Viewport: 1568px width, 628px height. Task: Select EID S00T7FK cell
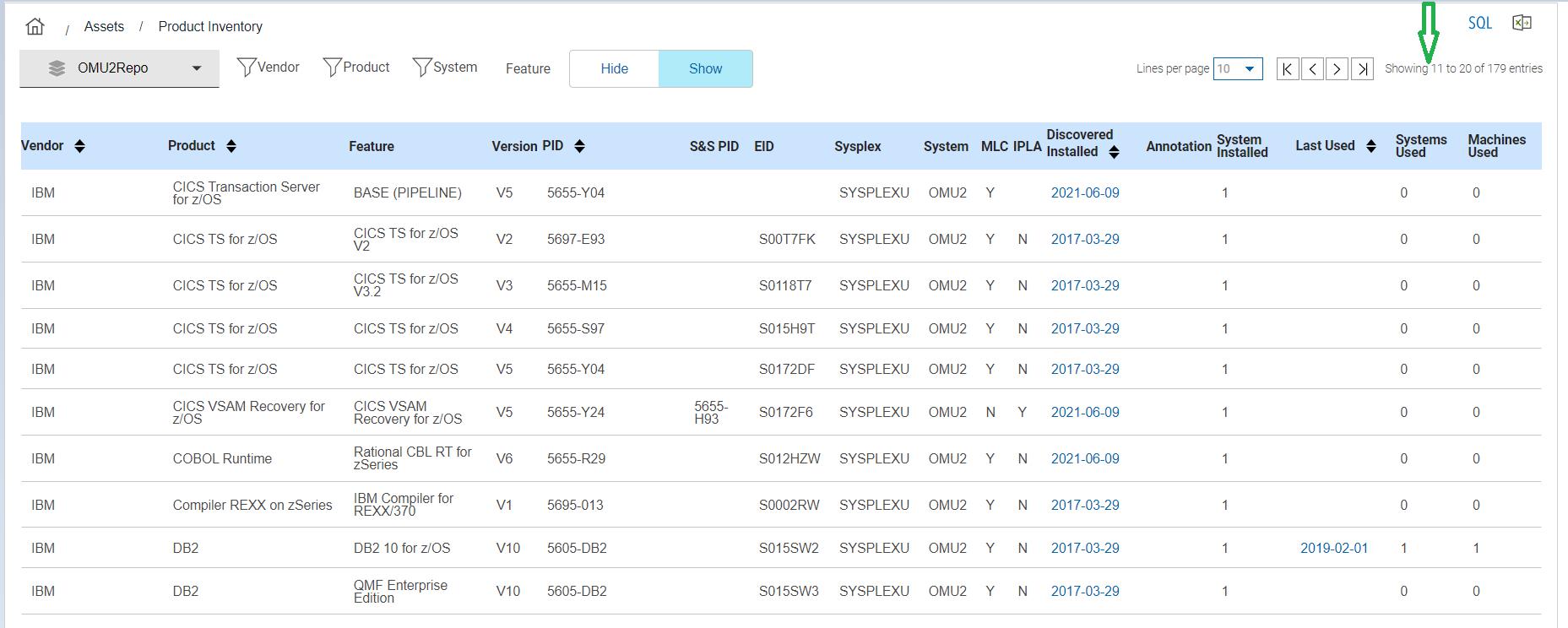pyautogui.click(x=787, y=239)
